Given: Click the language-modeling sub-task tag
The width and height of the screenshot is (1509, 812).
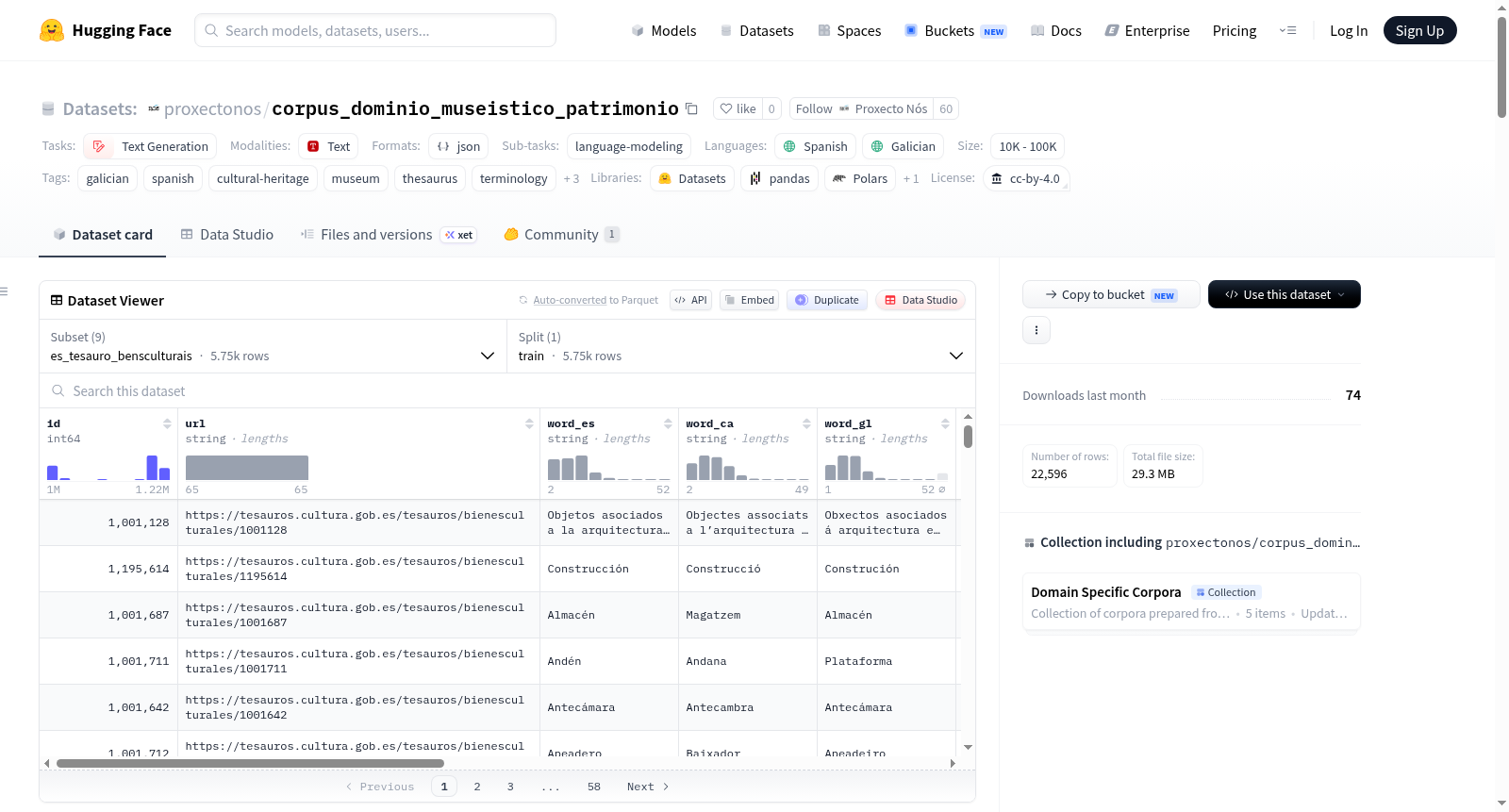Looking at the screenshot, I should tap(628, 146).
